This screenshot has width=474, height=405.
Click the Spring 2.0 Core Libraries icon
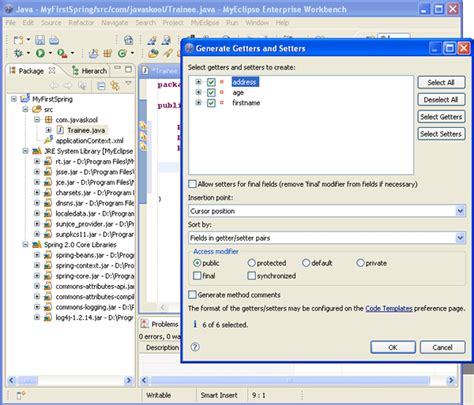pos(37,245)
